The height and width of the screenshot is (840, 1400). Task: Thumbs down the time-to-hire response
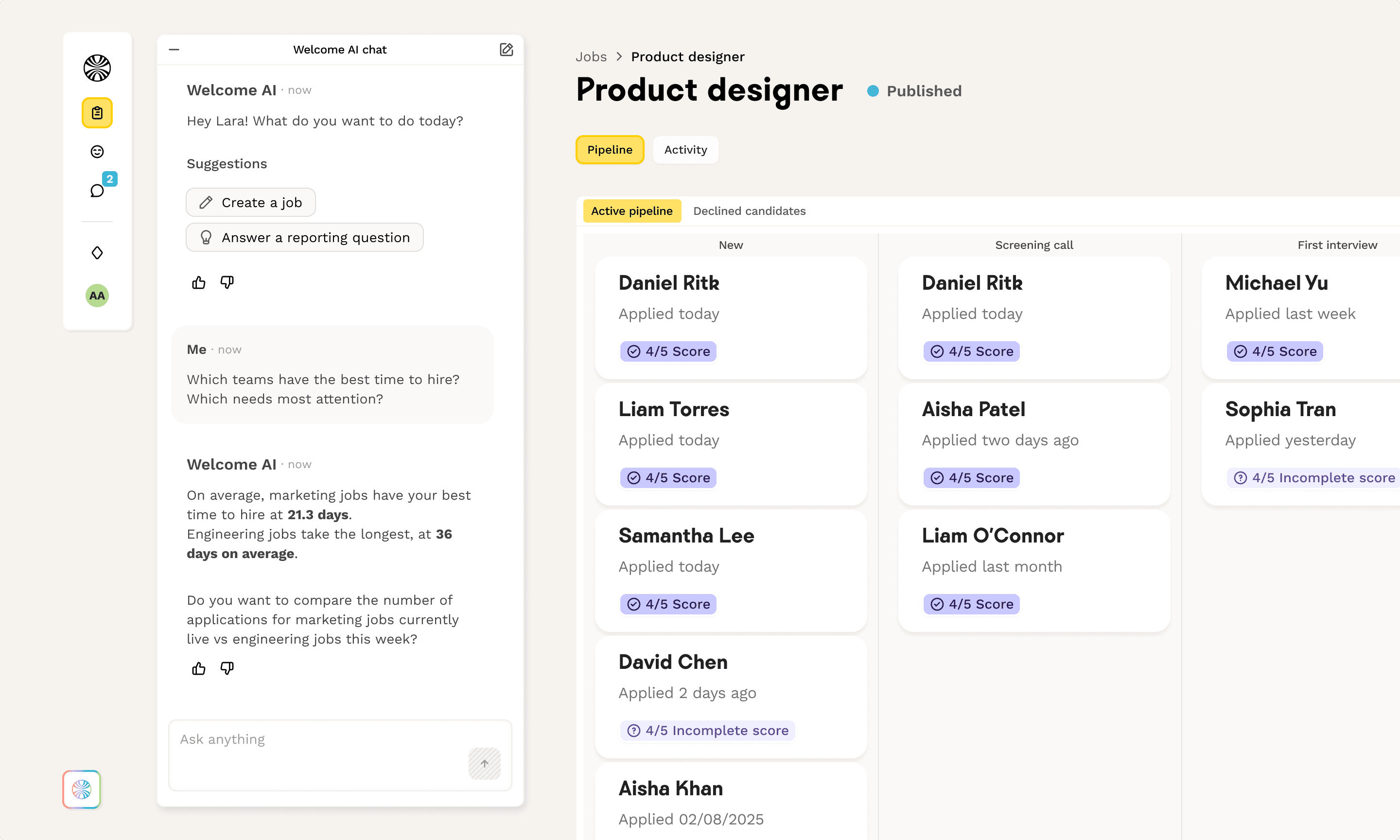(x=227, y=668)
